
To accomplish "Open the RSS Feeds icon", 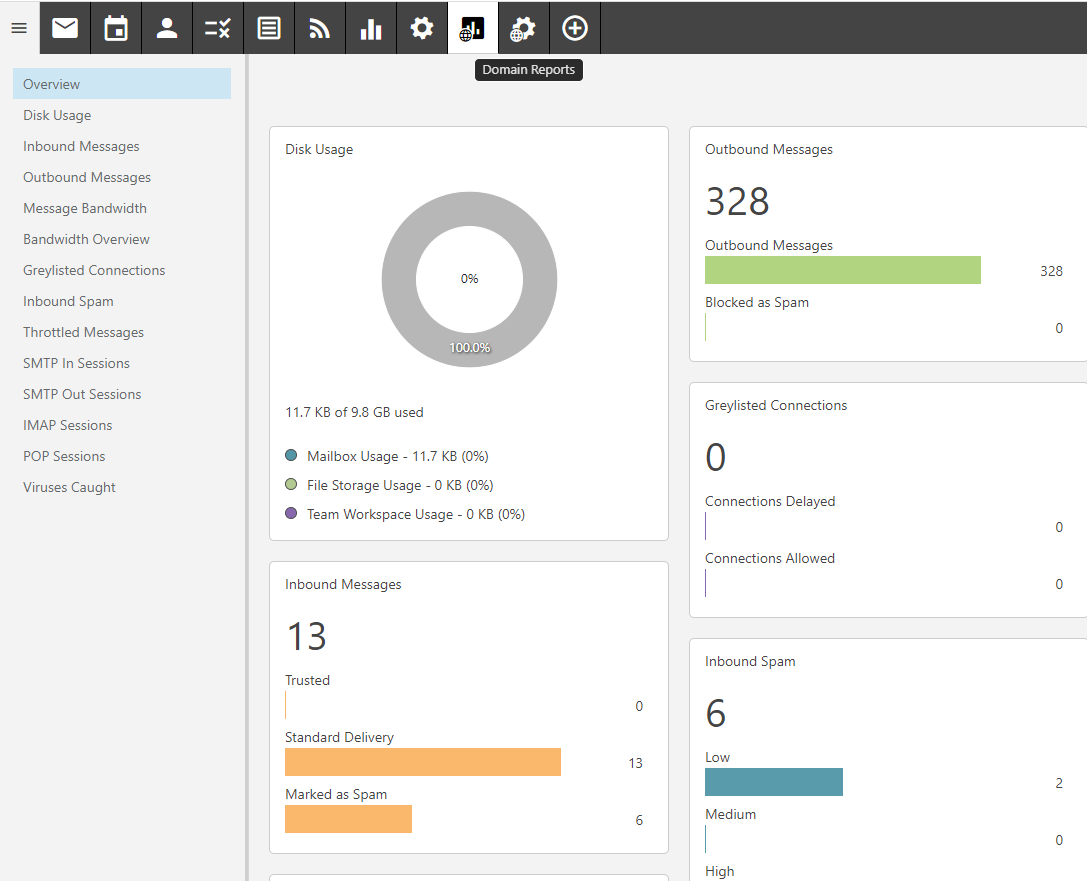I will pyautogui.click(x=320, y=28).
